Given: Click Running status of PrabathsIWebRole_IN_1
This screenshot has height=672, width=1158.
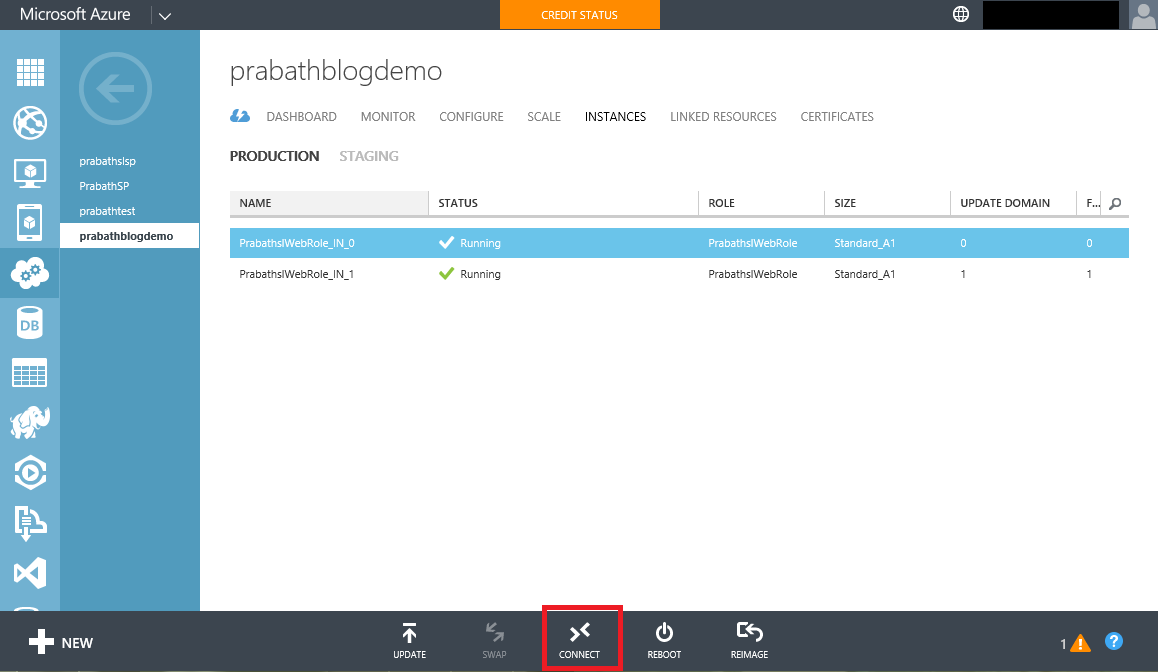Looking at the screenshot, I should point(480,274).
